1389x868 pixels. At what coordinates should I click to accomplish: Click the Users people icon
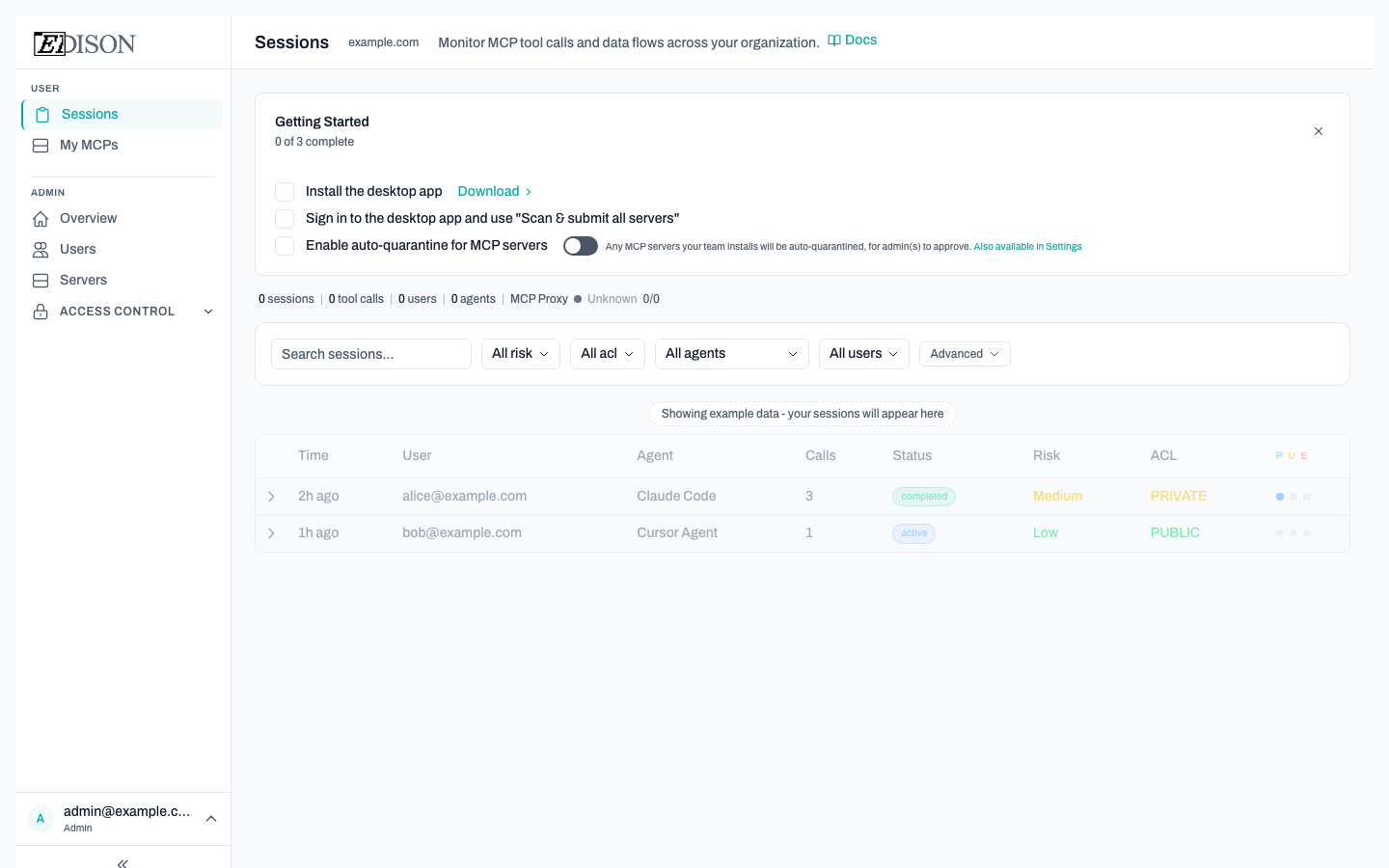(x=40, y=249)
